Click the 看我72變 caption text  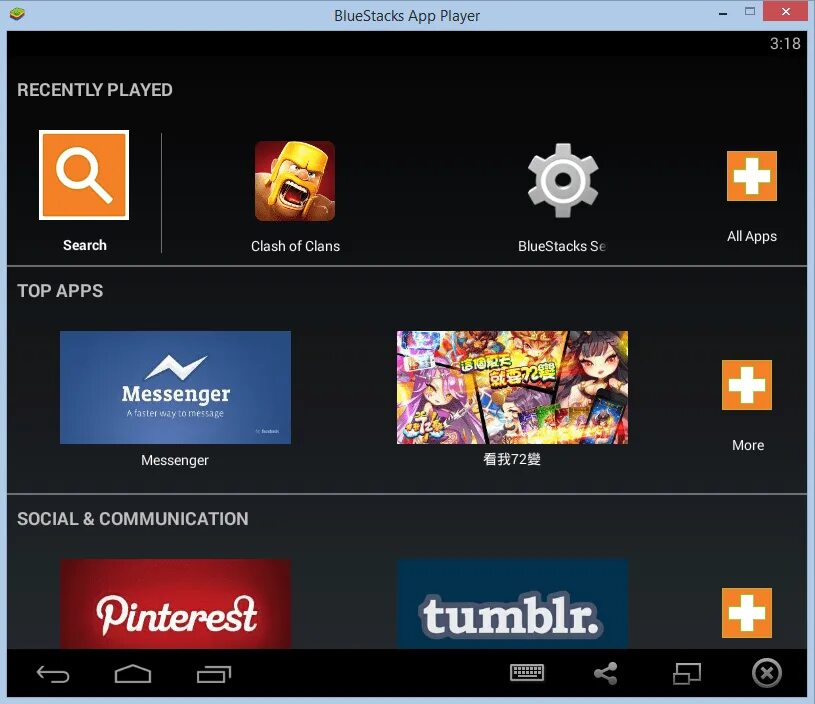pyautogui.click(x=512, y=459)
